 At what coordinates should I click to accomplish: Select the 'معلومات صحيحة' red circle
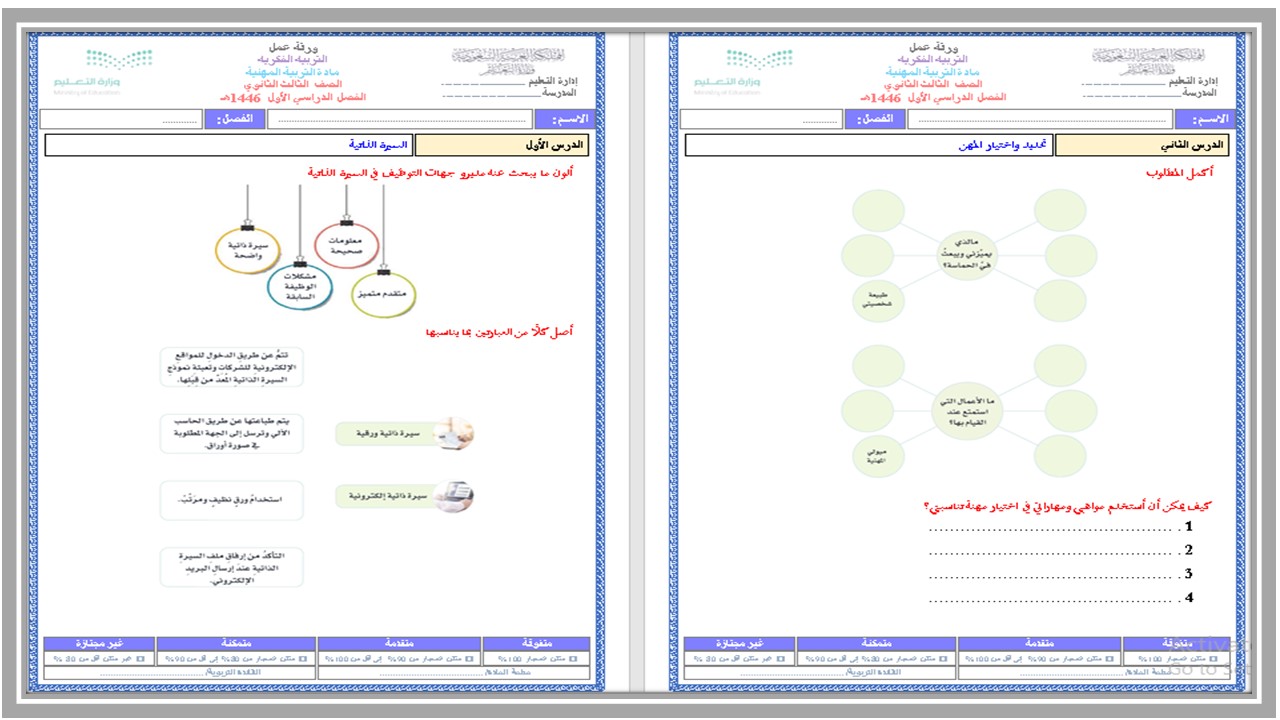click(x=346, y=246)
